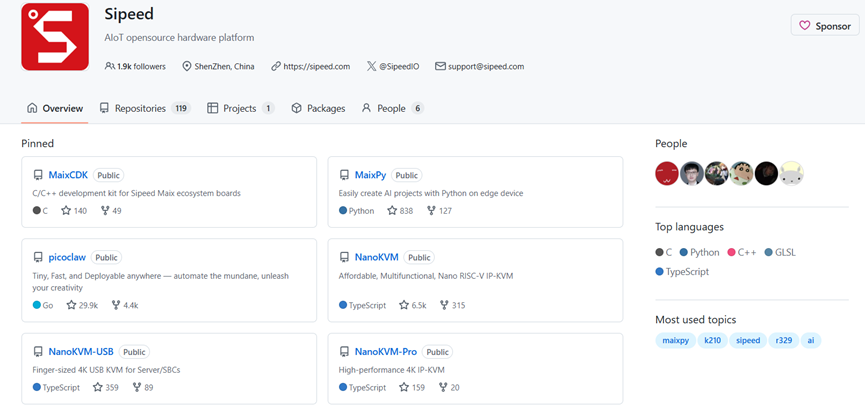View NanoKVM-Pro's 159 stargazers

tap(412, 388)
